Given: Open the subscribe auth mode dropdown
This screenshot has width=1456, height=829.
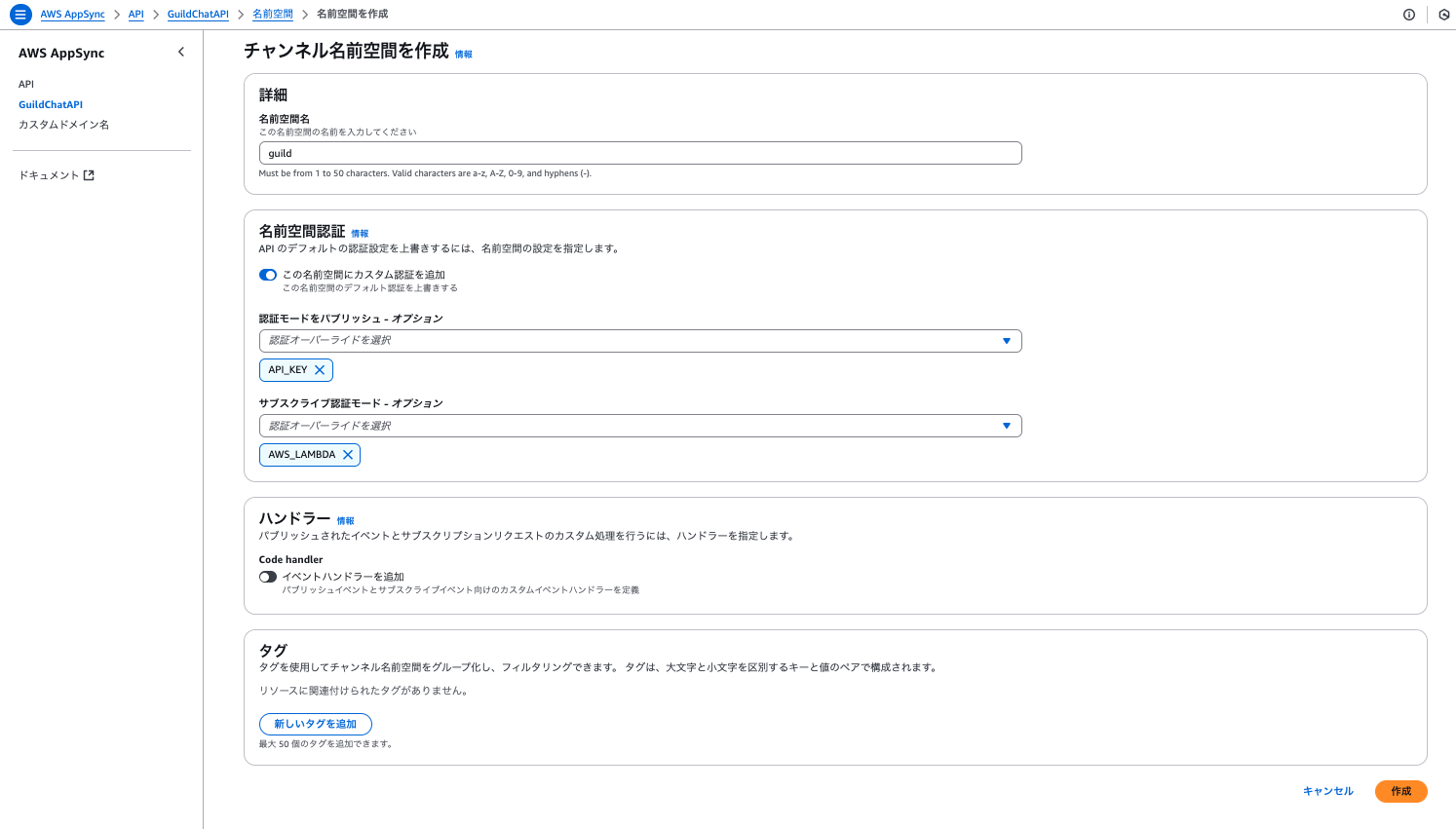Looking at the screenshot, I should (x=640, y=426).
